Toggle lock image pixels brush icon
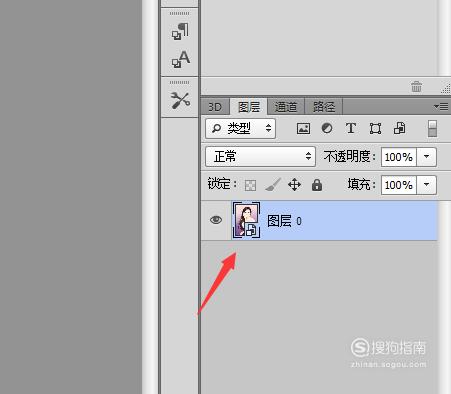 click(273, 185)
